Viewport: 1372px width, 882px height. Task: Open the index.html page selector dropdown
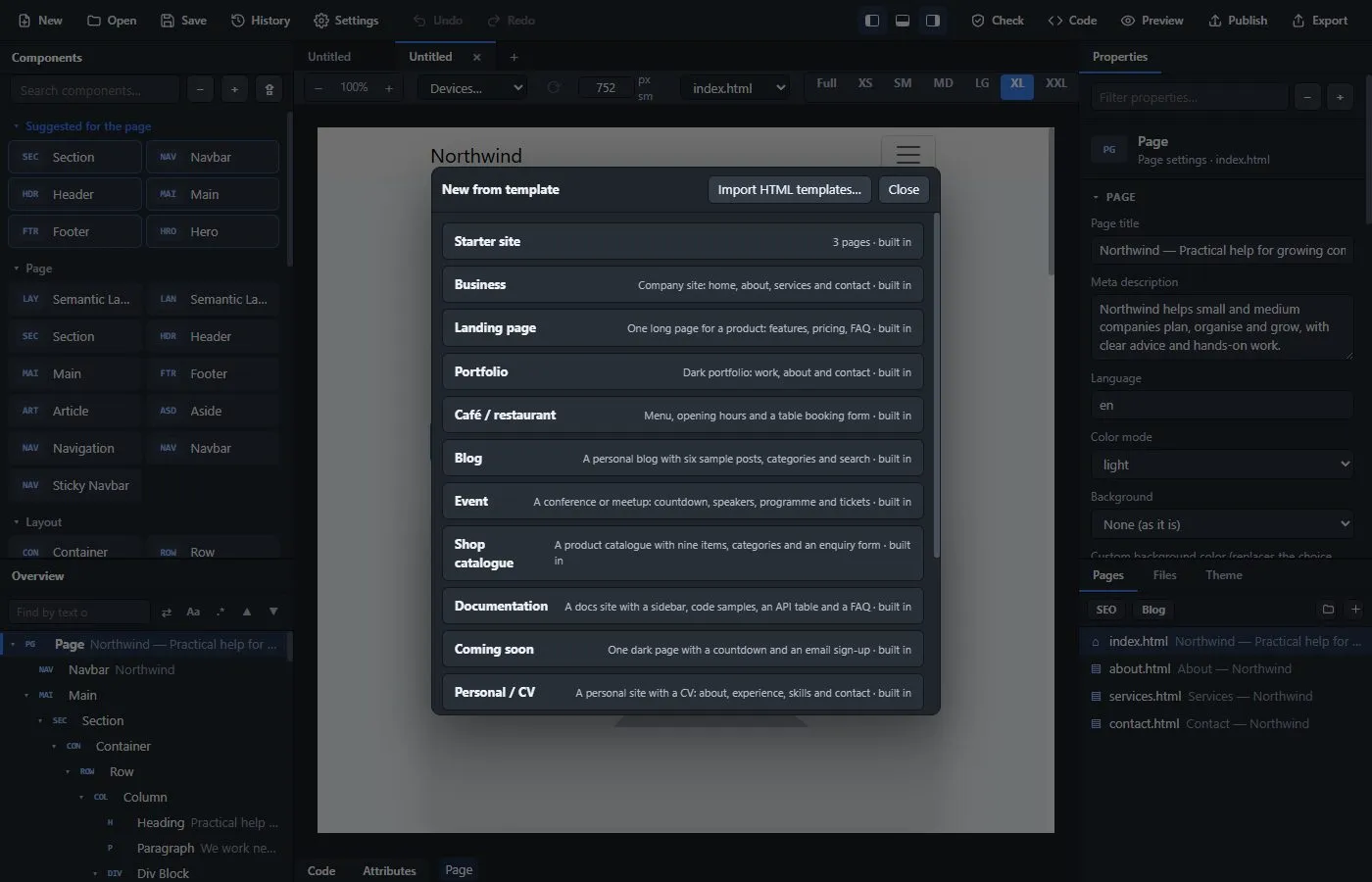(x=736, y=88)
